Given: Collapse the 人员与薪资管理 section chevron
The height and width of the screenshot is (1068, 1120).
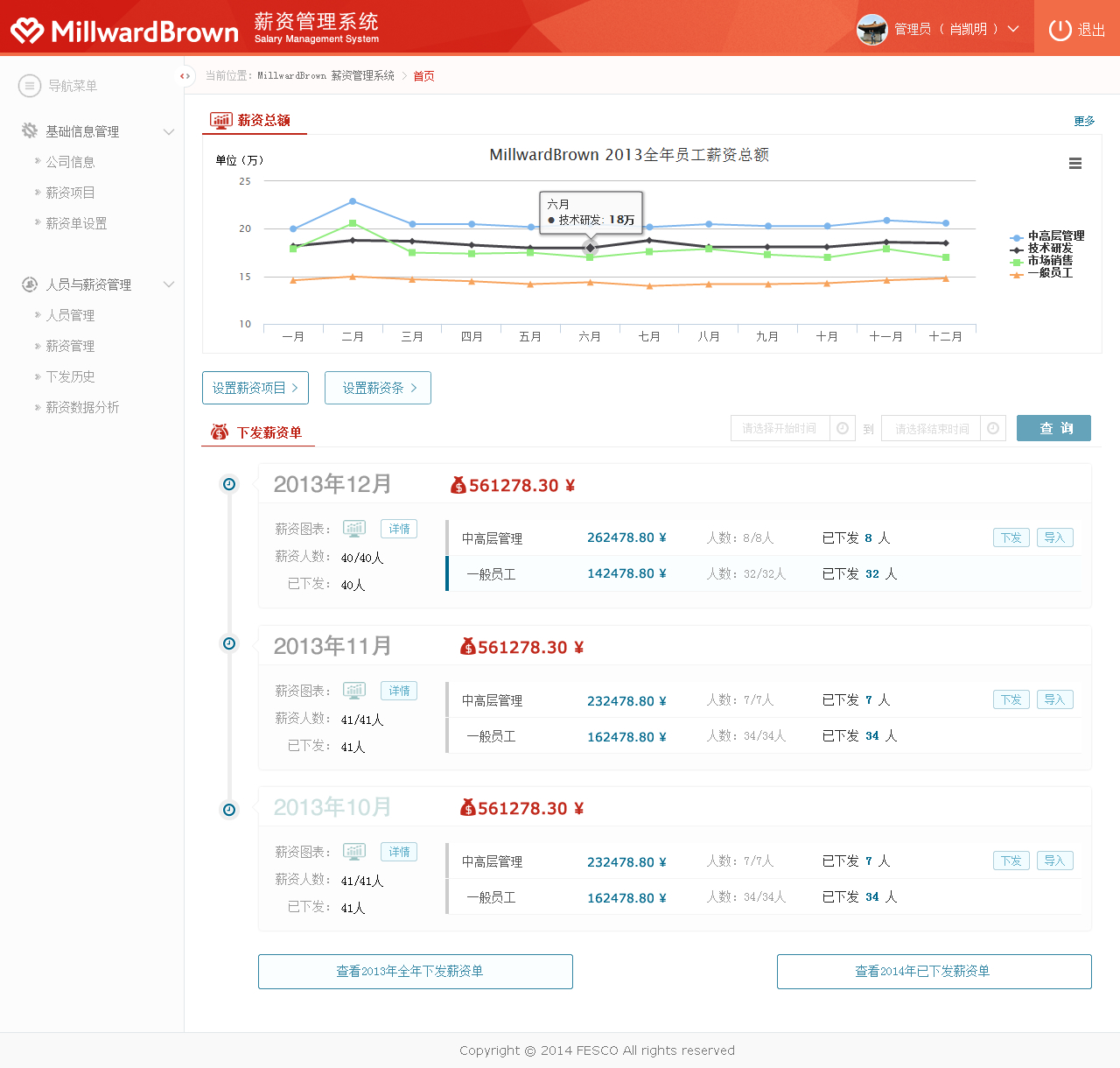Looking at the screenshot, I should click(x=169, y=285).
